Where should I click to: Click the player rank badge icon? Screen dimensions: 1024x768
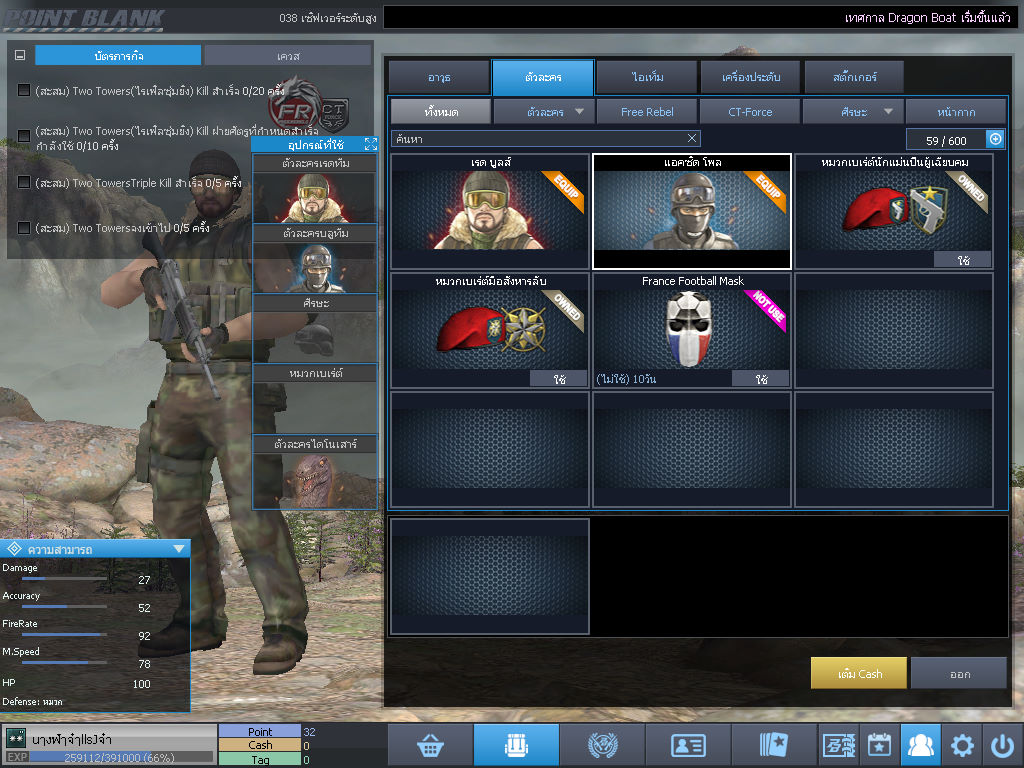coord(16,738)
